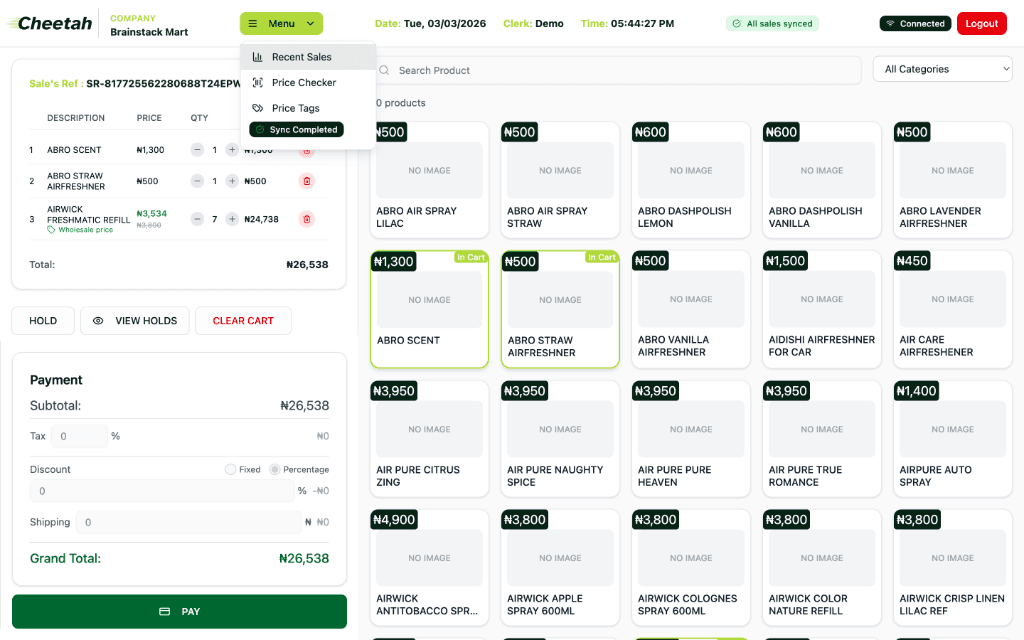Add ABRO DASHPOLISH LEMON product card
The width and height of the screenshot is (1024, 640).
(x=691, y=180)
